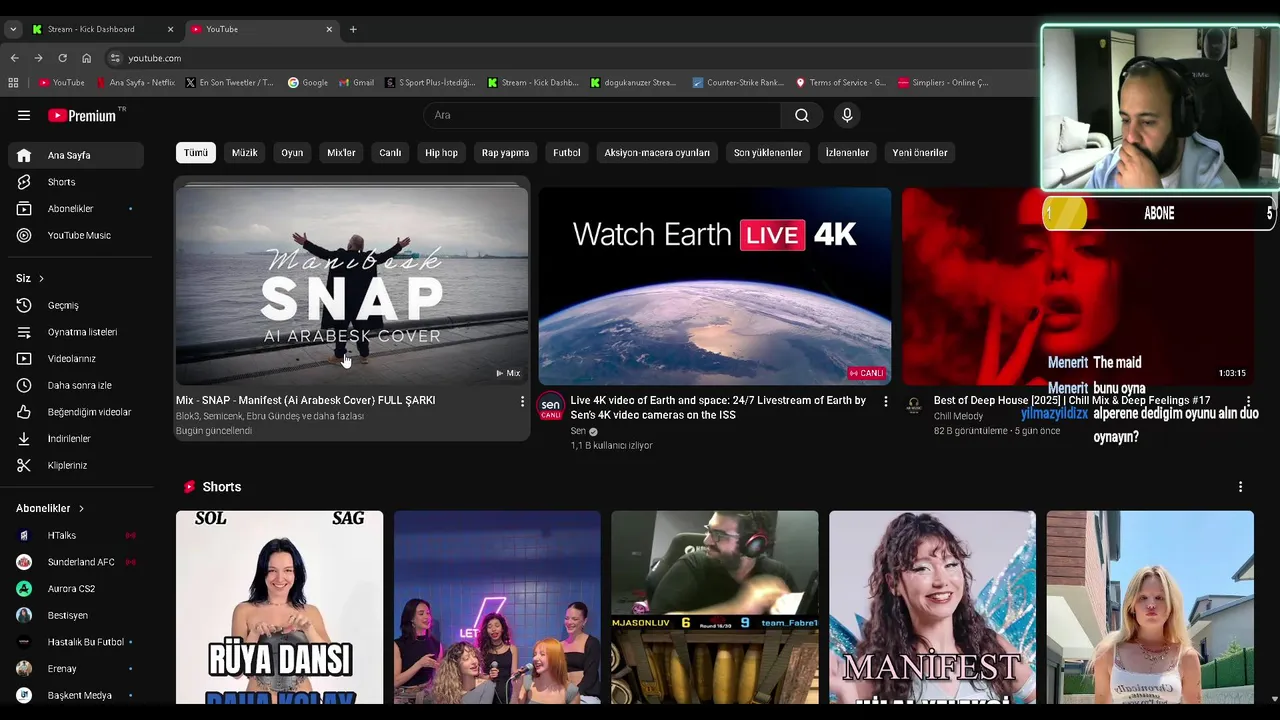Screen dimensions: 1280x720
Task: Open the tab search dropdown arrow
Action: click(x=12, y=29)
